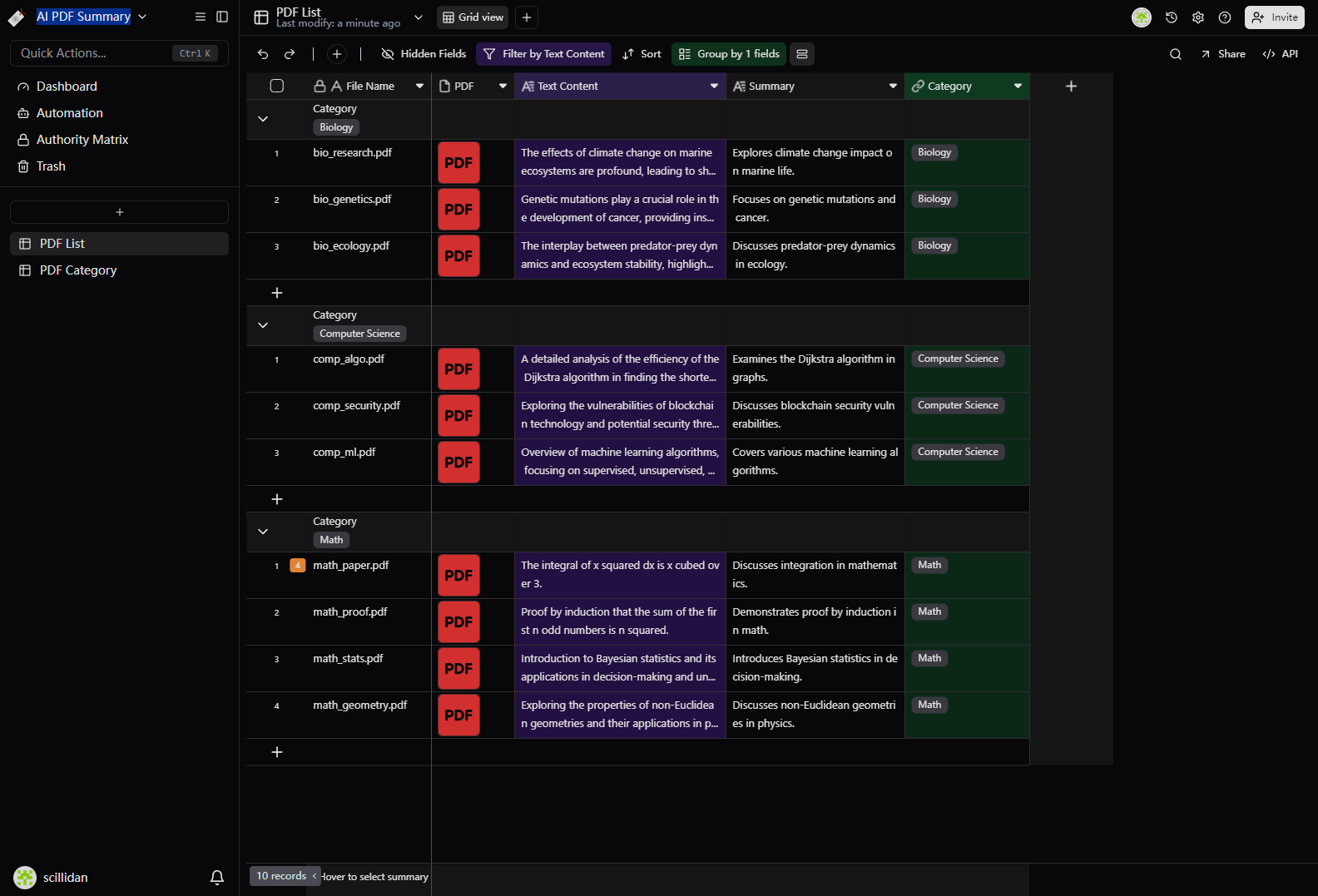Click the lock icon in File Name header
Screen dimensions: 1318x896
click(x=320, y=87)
